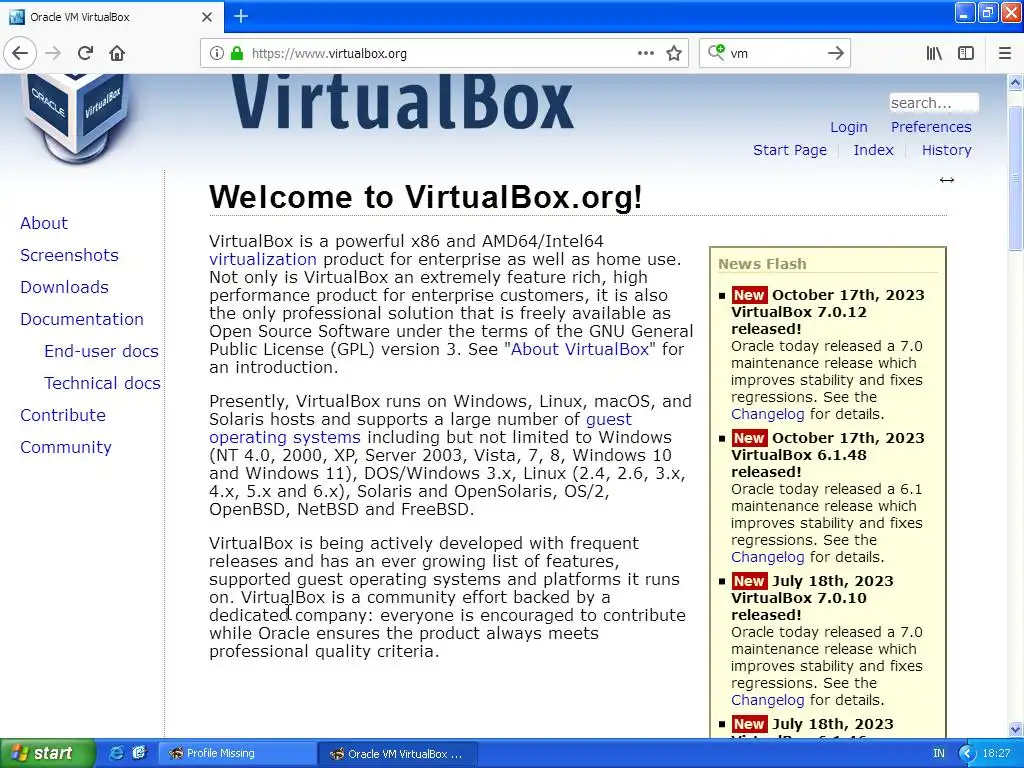Image resolution: width=1024 pixels, height=768 pixels.
Task: Click the page width toggle arrows icon
Action: (946, 180)
